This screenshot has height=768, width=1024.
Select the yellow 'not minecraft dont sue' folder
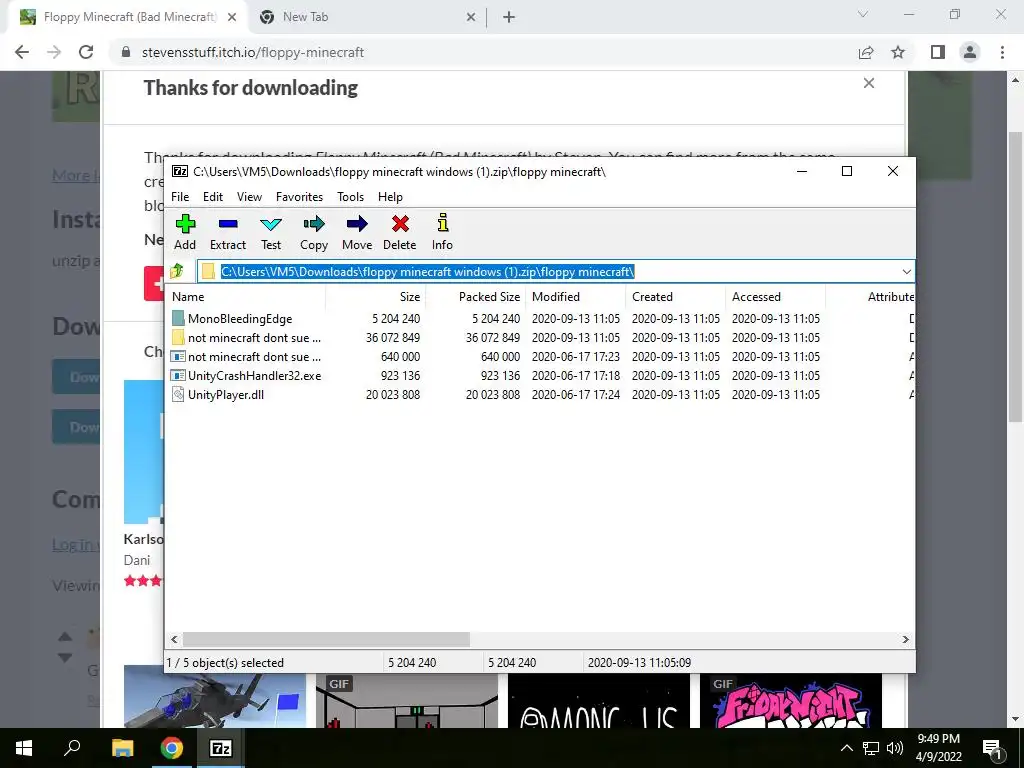click(x=247, y=338)
